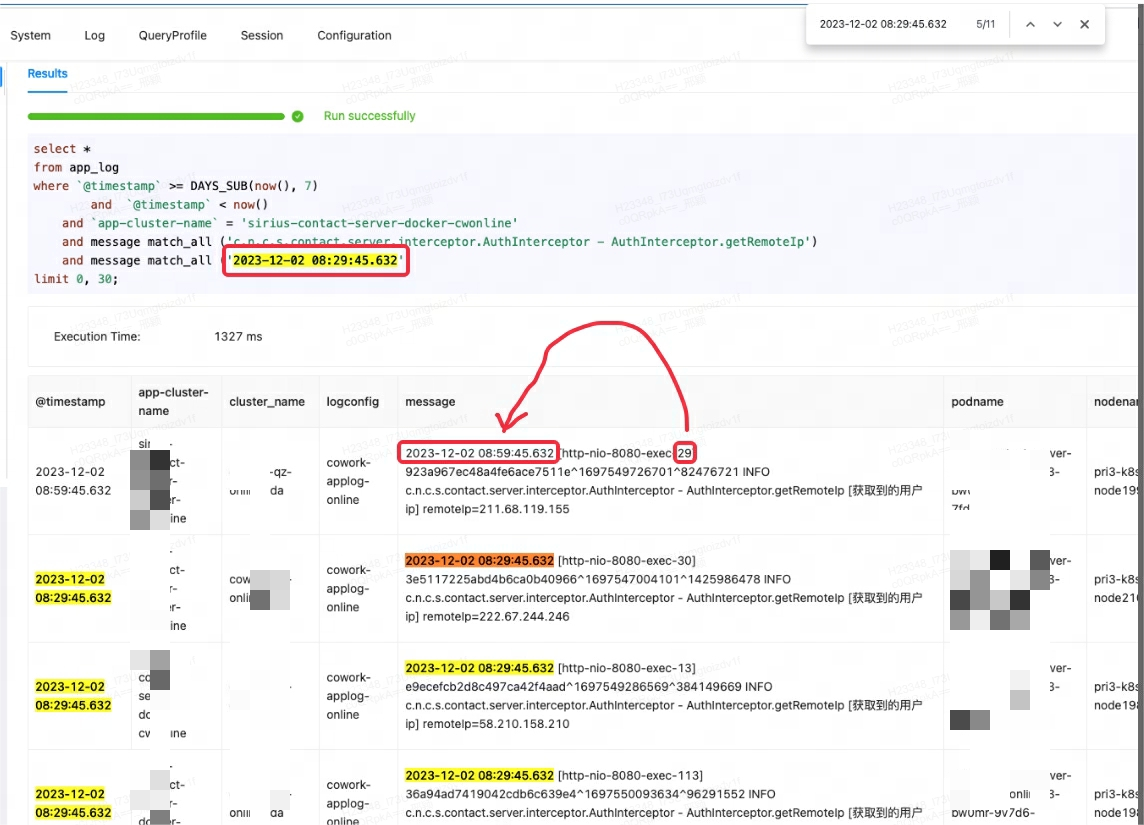Go to the Session tab
This screenshot has height=825, width=1144.
[262, 35]
